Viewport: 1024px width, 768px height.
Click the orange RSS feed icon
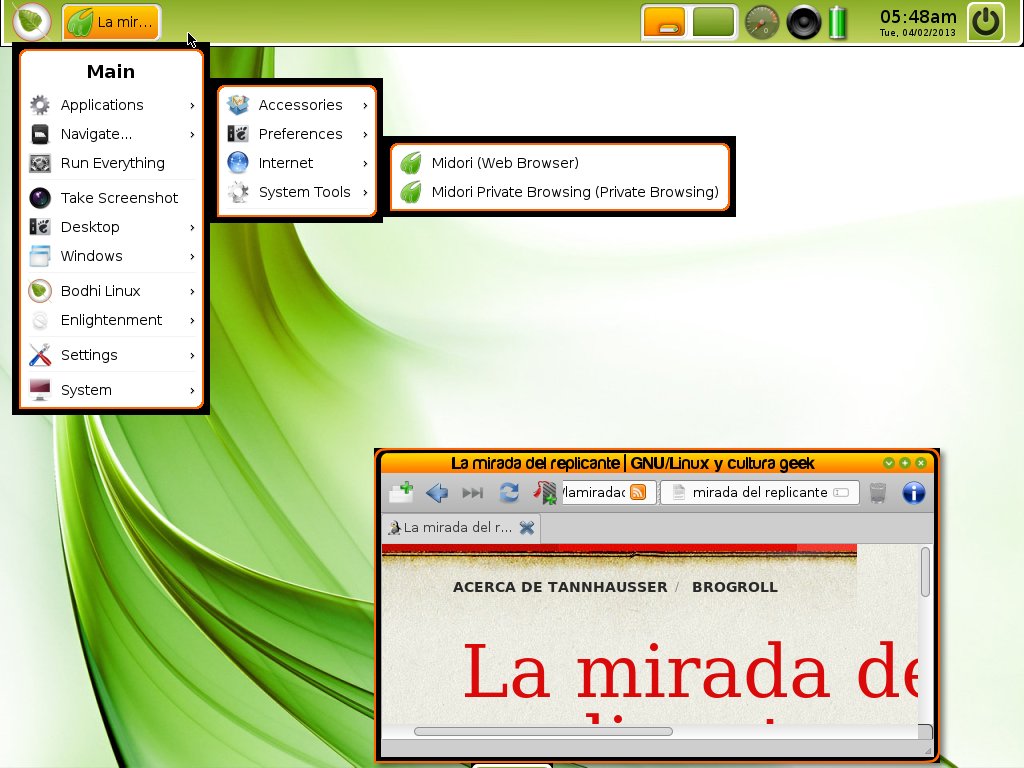point(638,492)
